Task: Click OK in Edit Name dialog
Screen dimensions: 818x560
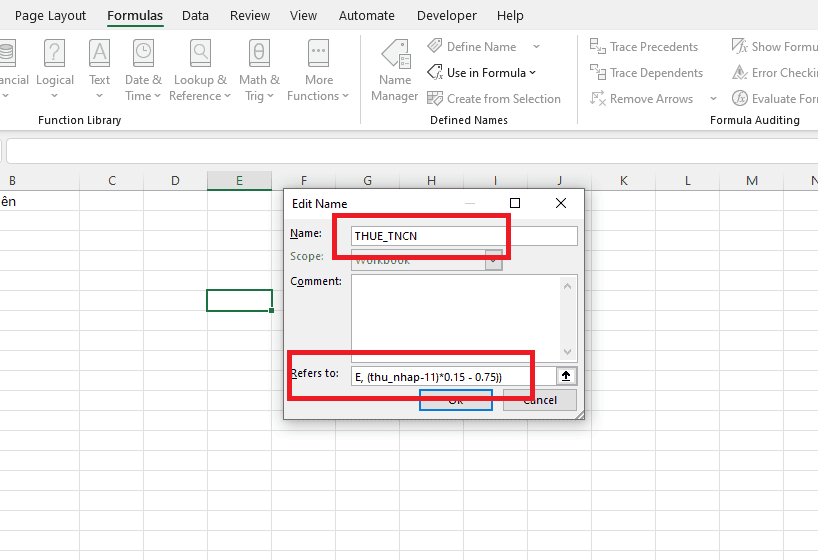Action: (x=455, y=400)
